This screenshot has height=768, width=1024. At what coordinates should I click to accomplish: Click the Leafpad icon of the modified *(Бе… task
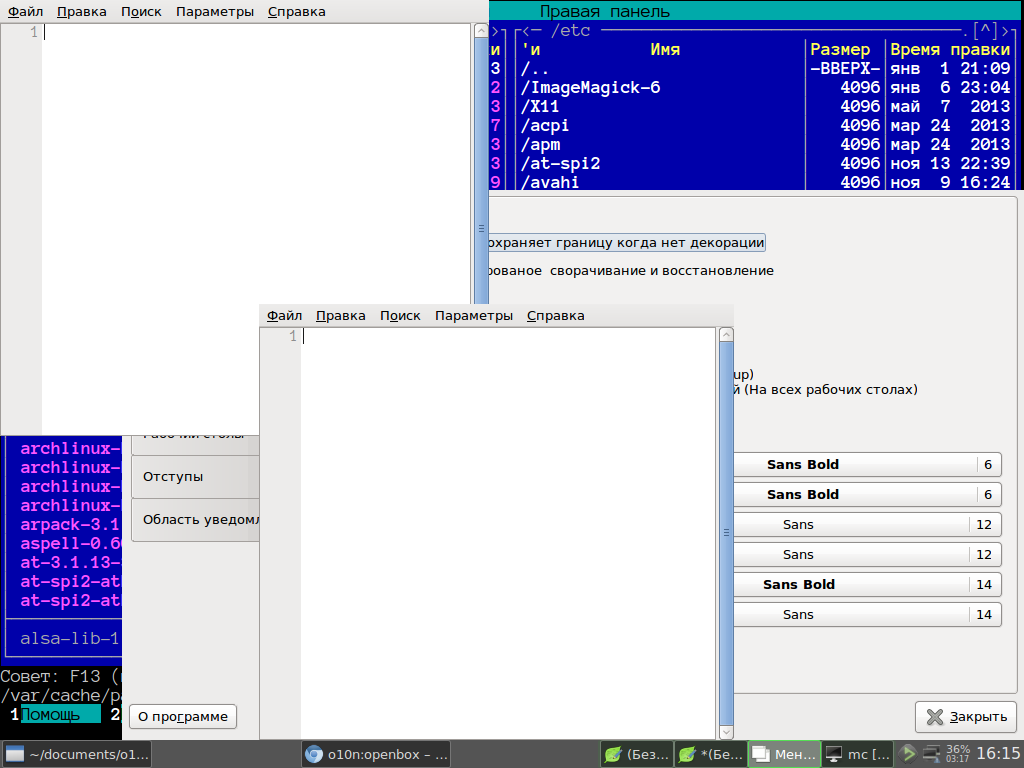(687, 754)
